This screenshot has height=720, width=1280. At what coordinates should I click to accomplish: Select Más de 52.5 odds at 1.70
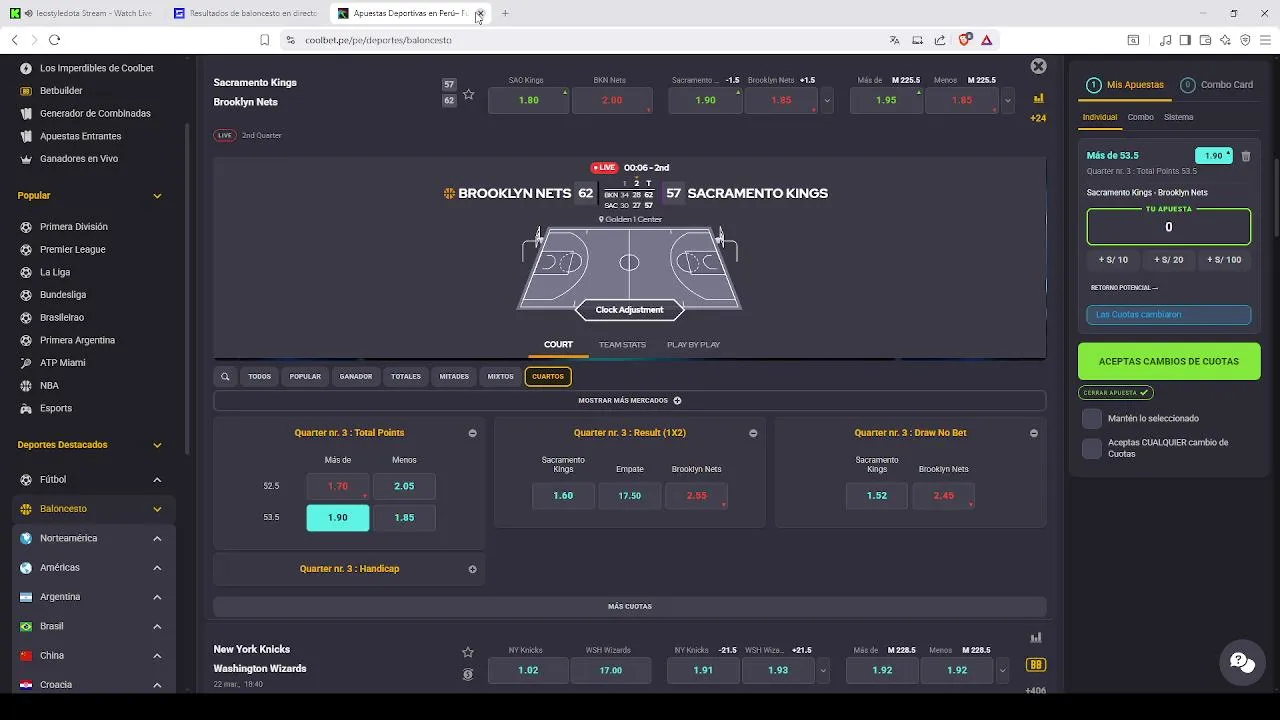[338, 486]
